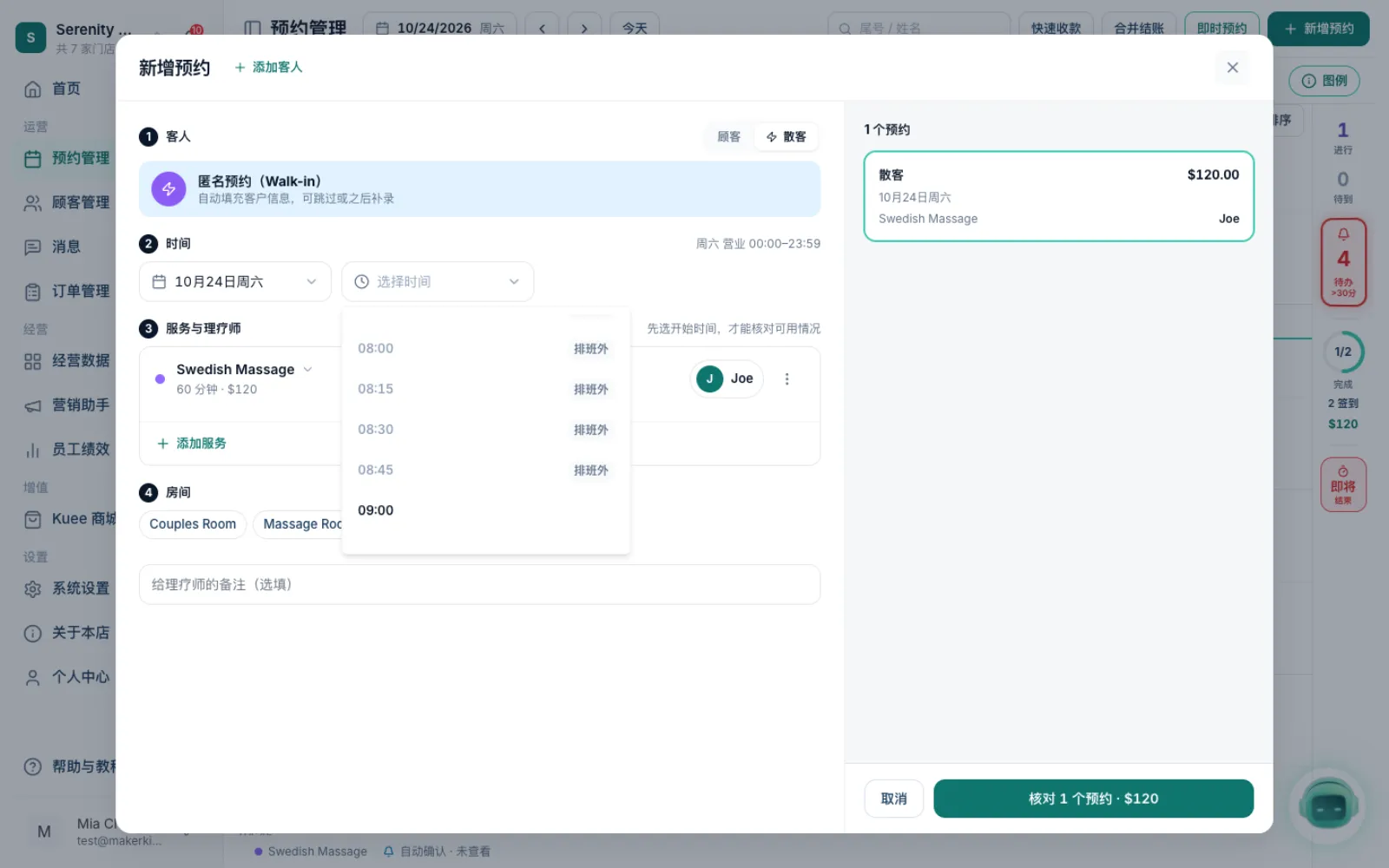Click the Joe therapist chip
Viewport: 1389px width, 868px height.
(x=727, y=379)
